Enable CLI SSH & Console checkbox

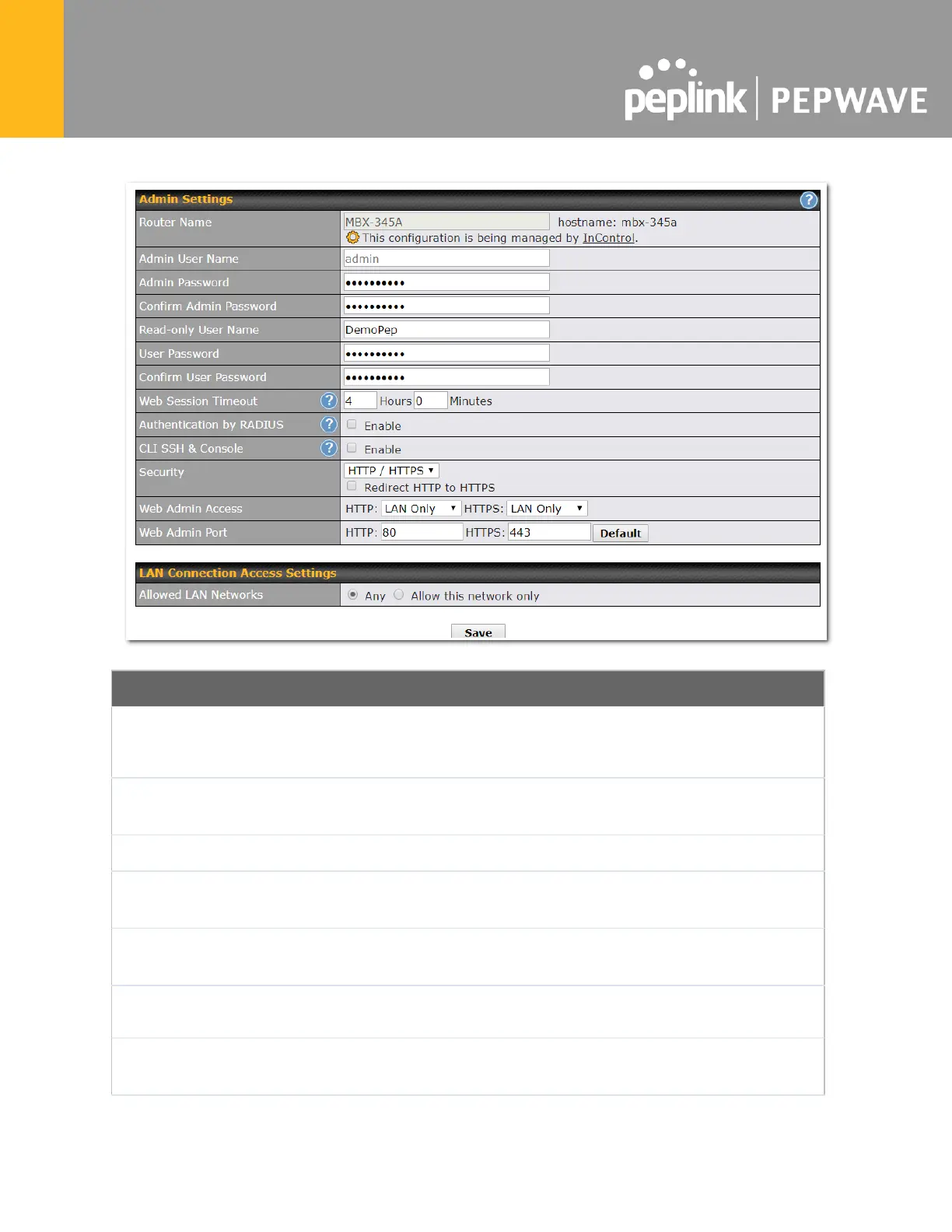click(352, 448)
